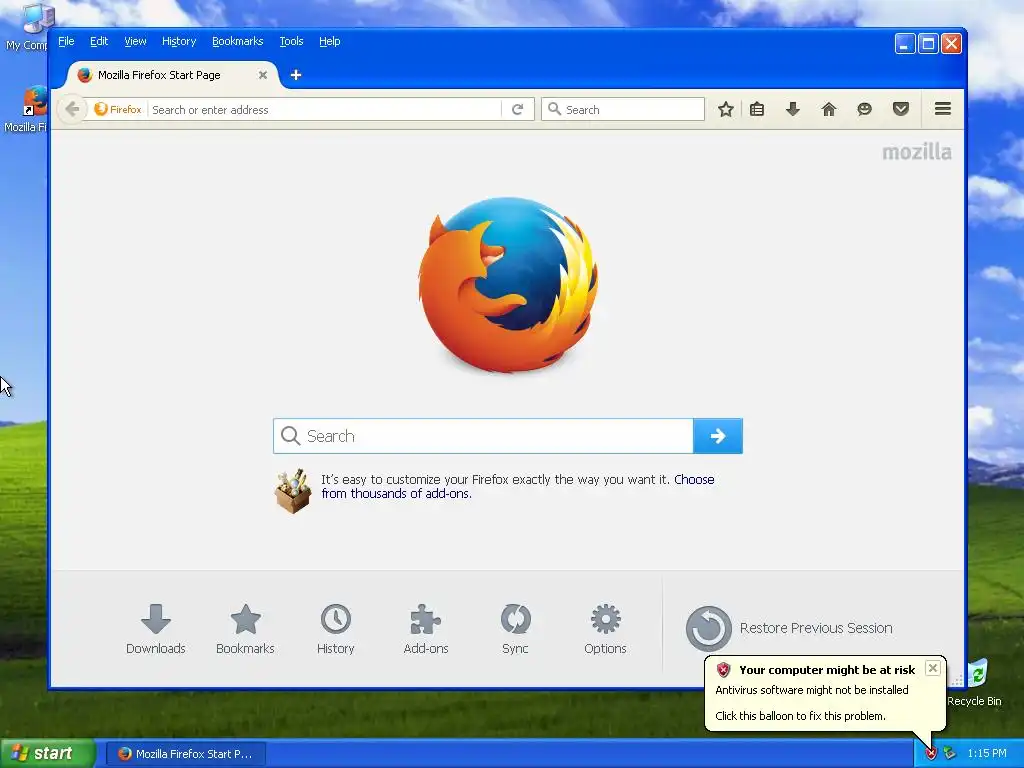This screenshot has width=1024, height=768.
Task: Open the Help menu
Action: point(330,41)
